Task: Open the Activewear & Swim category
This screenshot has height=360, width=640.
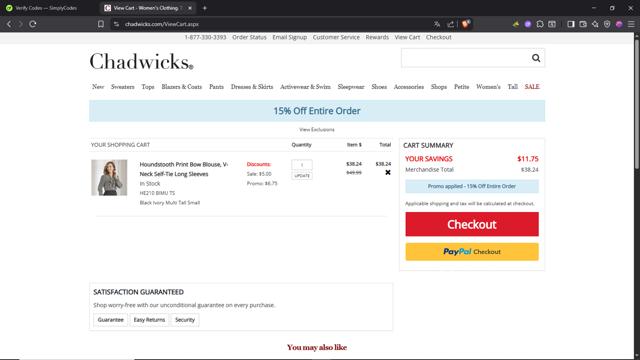Action: (x=305, y=87)
